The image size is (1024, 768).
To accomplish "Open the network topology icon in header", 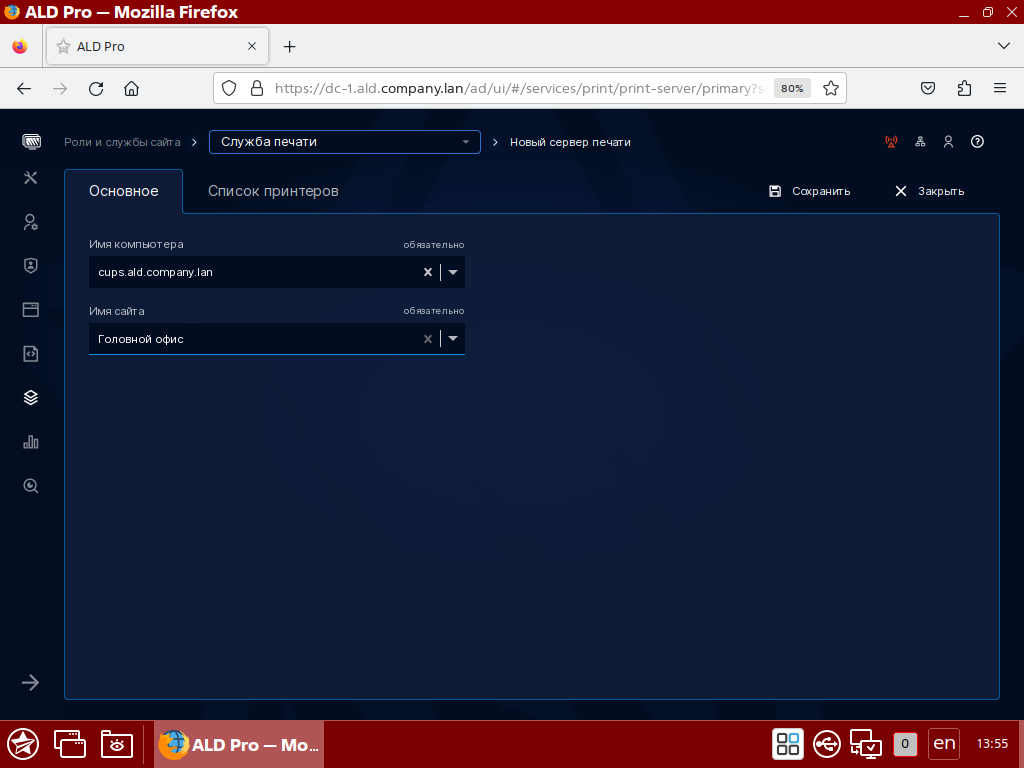I will click(920, 142).
